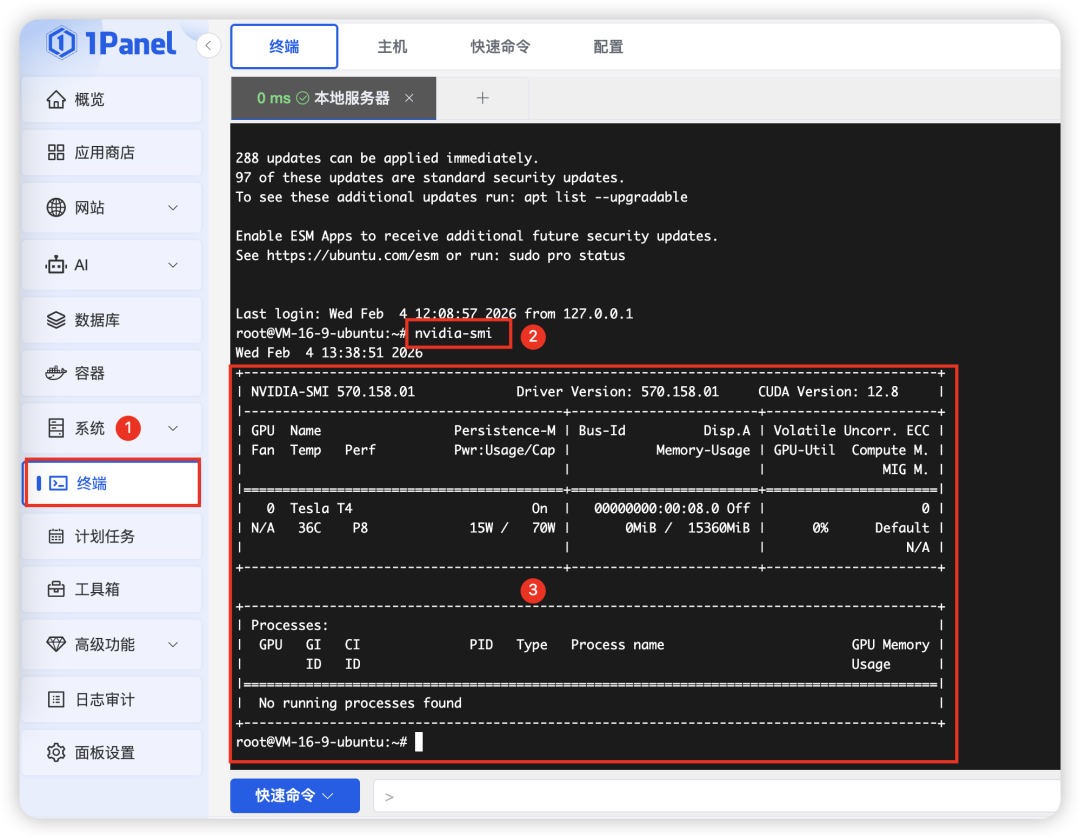
Task: Switch to the 终端 top tab
Action: (x=284, y=46)
